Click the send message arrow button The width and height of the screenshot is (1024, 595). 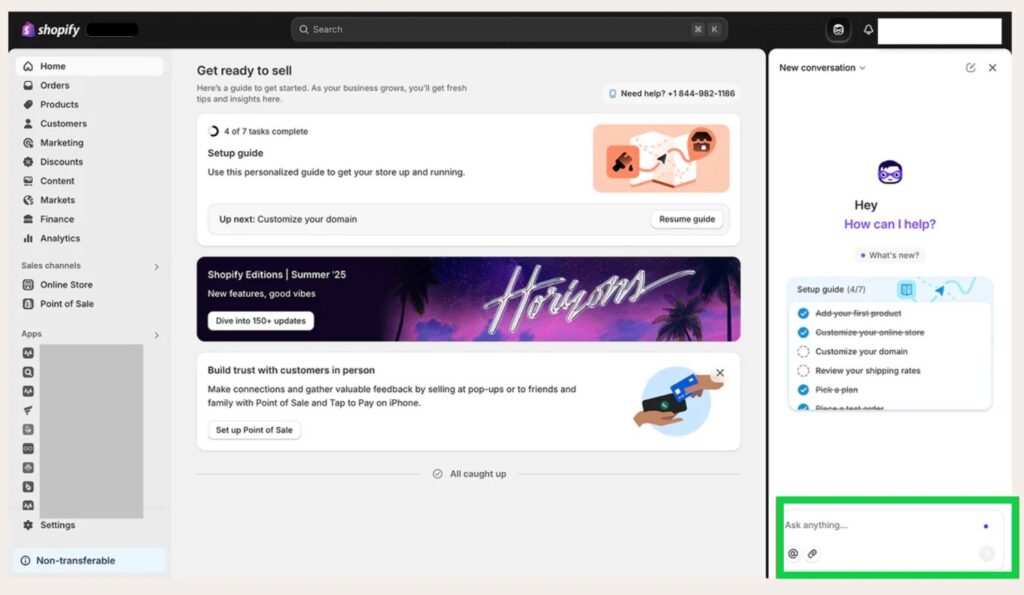pyautogui.click(x=986, y=553)
